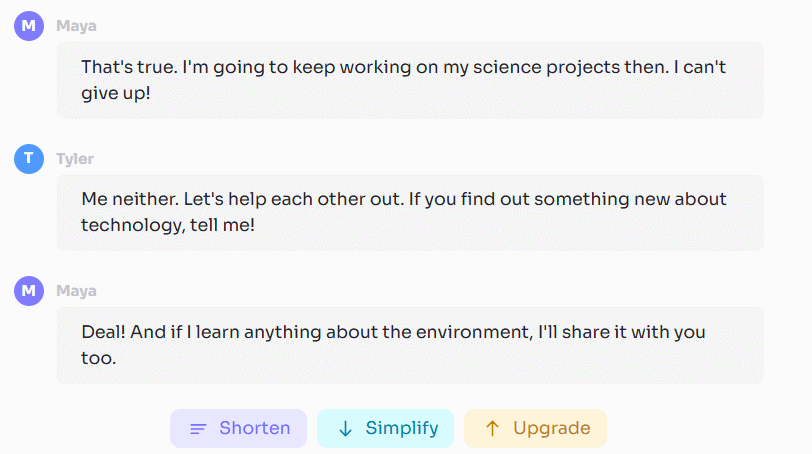Screen dimensions: 812x454
Task: Click Maya's avatar beside the environment message
Action: coord(29,291)
